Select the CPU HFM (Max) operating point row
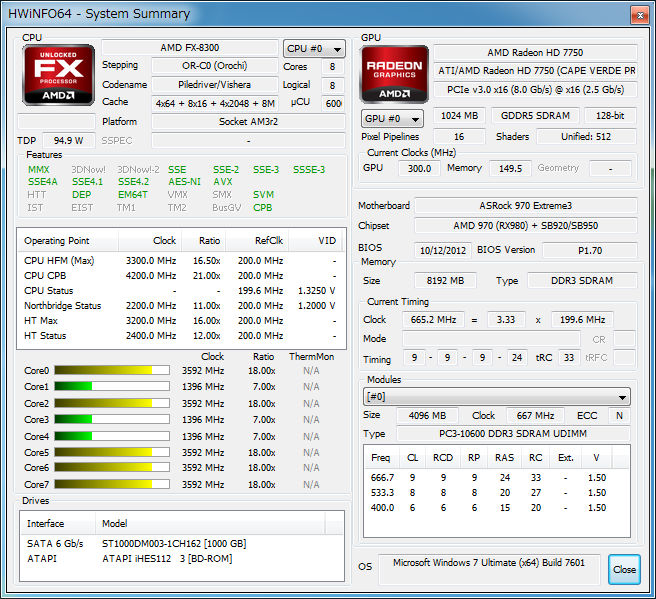 click(x=180, y=260)
